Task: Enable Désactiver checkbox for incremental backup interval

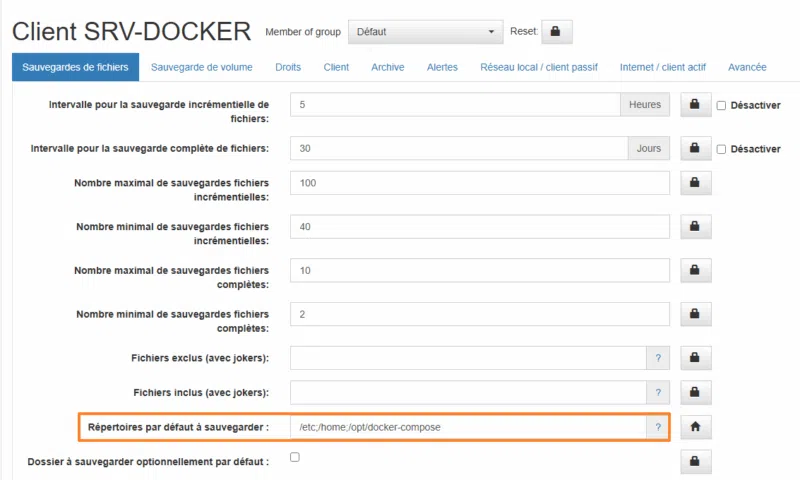Action: (x=721, y=105)
